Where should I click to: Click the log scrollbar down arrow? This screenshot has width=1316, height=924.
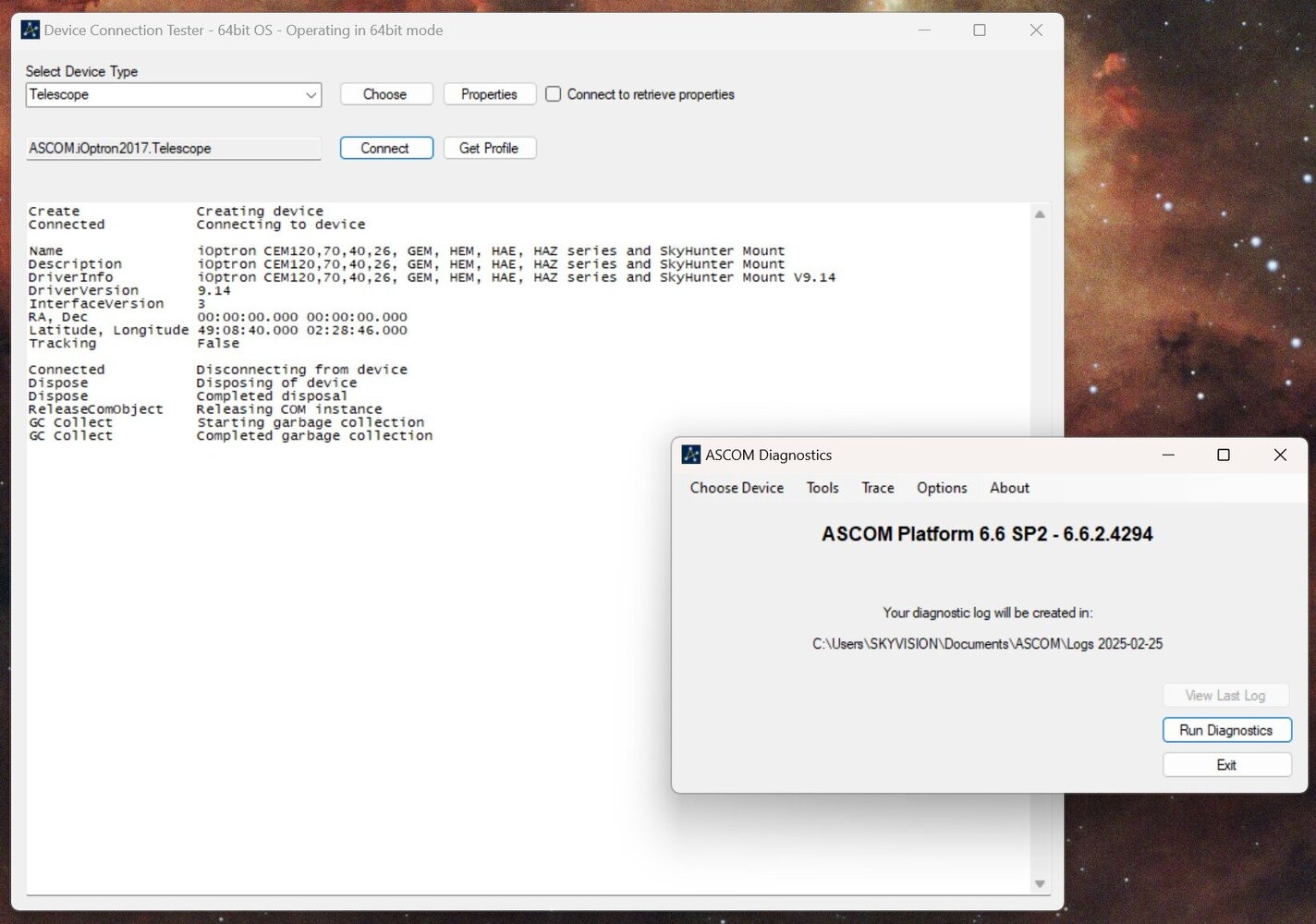pos(1040,884)
